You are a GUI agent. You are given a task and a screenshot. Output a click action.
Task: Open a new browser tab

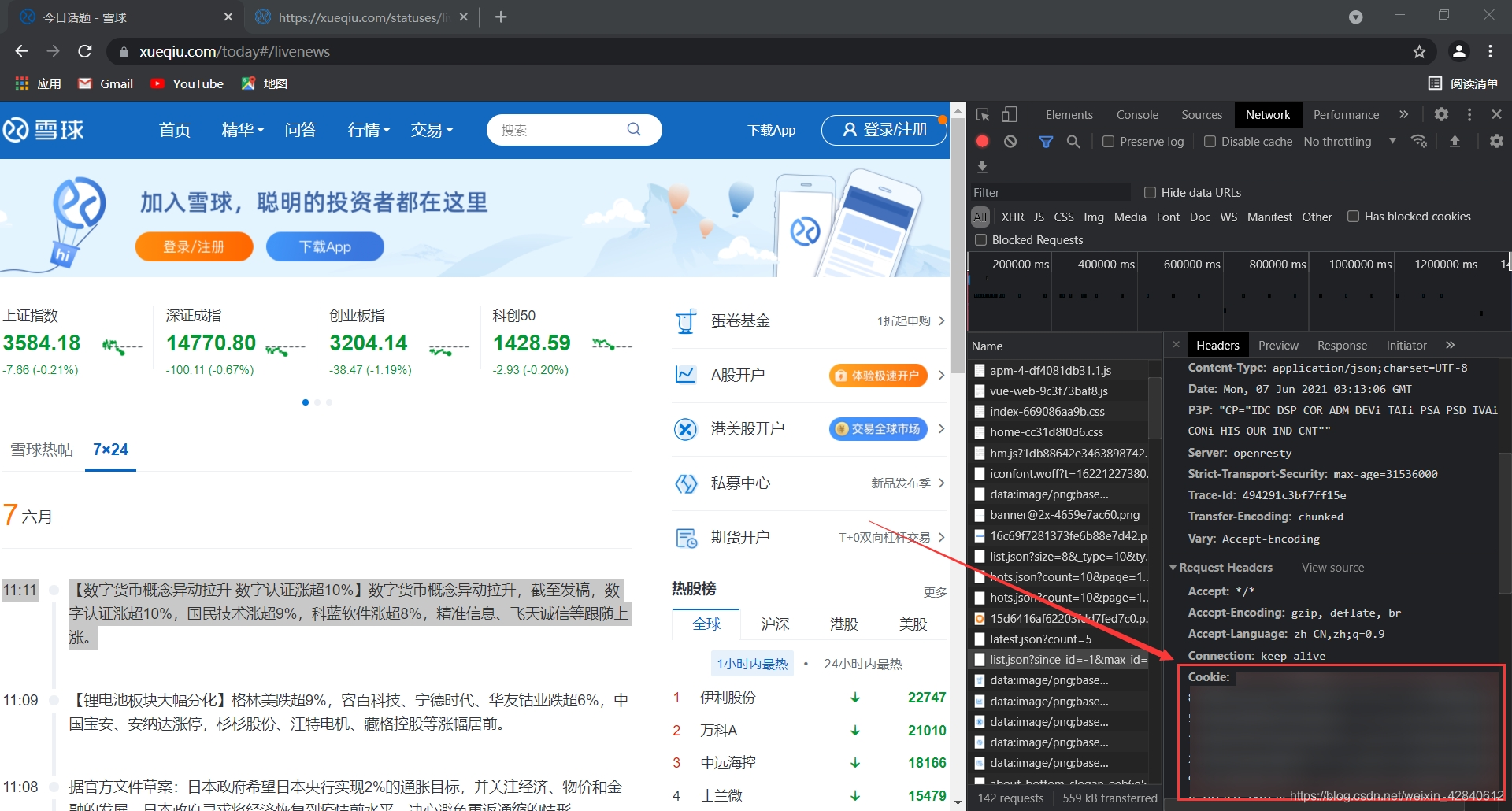501,17
